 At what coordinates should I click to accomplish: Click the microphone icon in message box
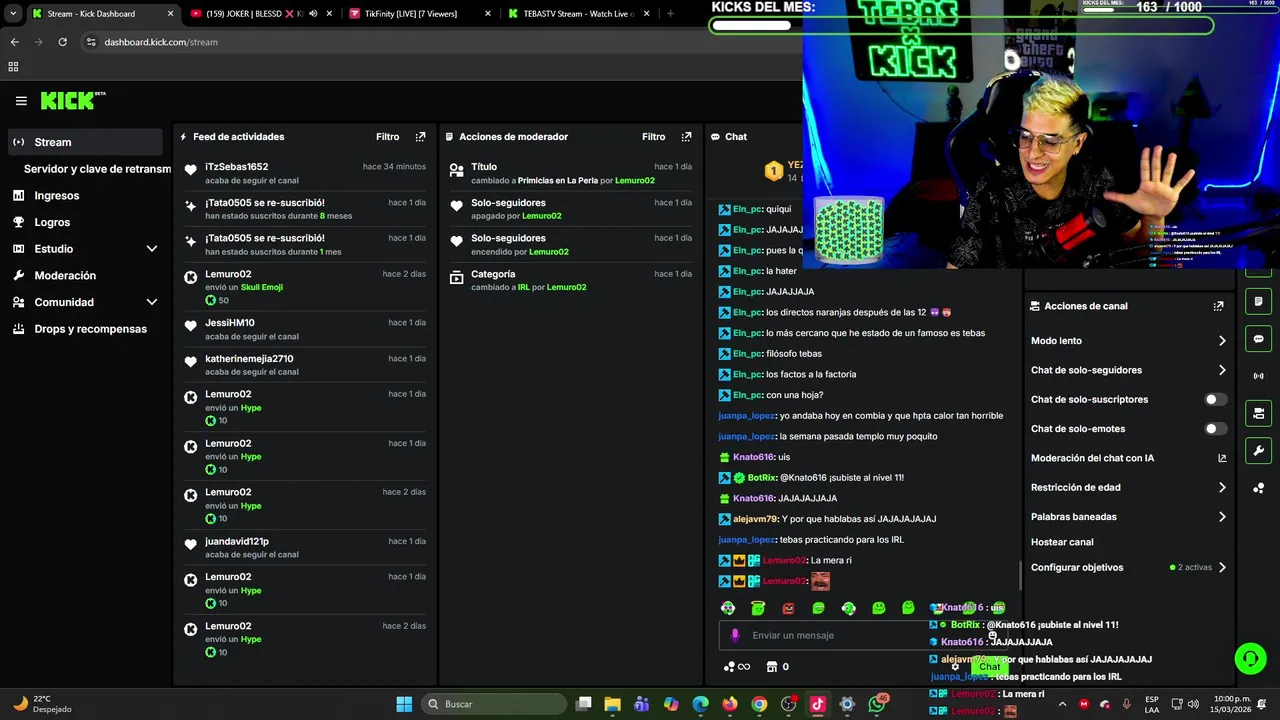click(735, 635)
